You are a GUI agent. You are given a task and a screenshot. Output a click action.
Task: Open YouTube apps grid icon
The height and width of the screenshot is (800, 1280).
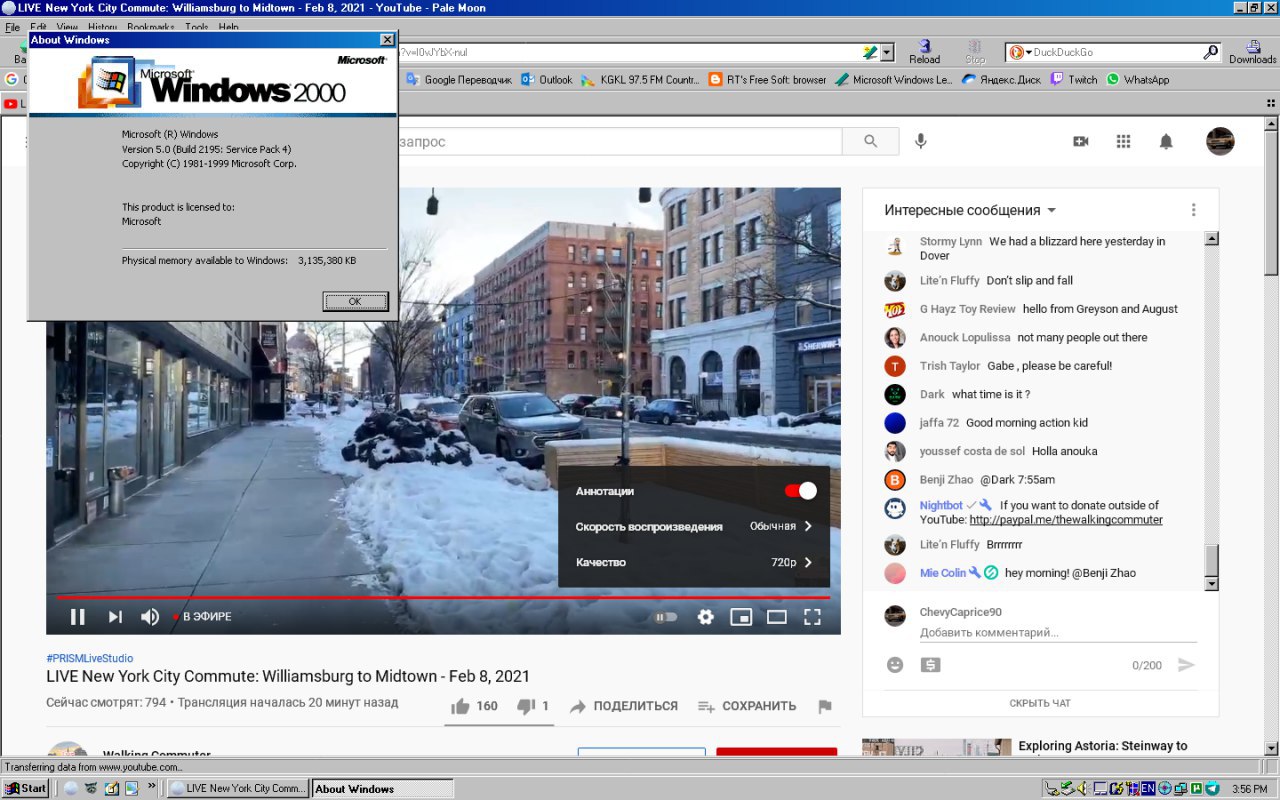(1123, 142)
